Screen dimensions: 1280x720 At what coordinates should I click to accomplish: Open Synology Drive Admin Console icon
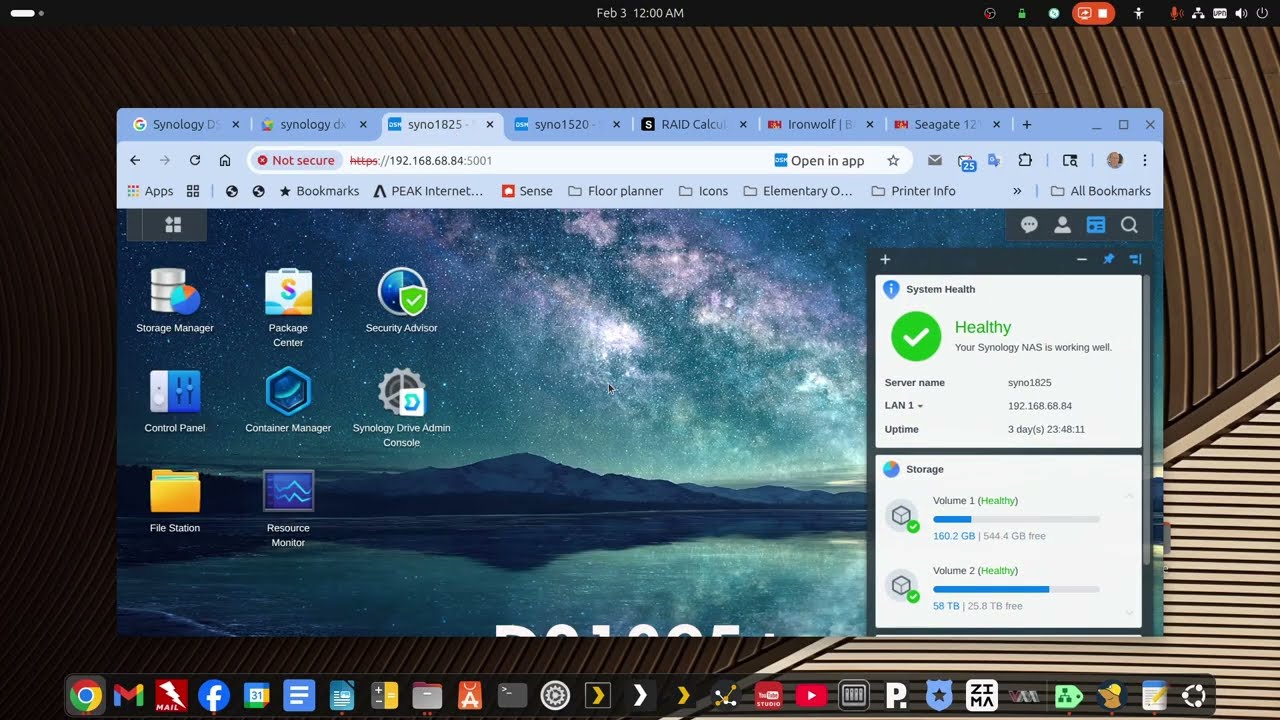[x=401, y=407]
